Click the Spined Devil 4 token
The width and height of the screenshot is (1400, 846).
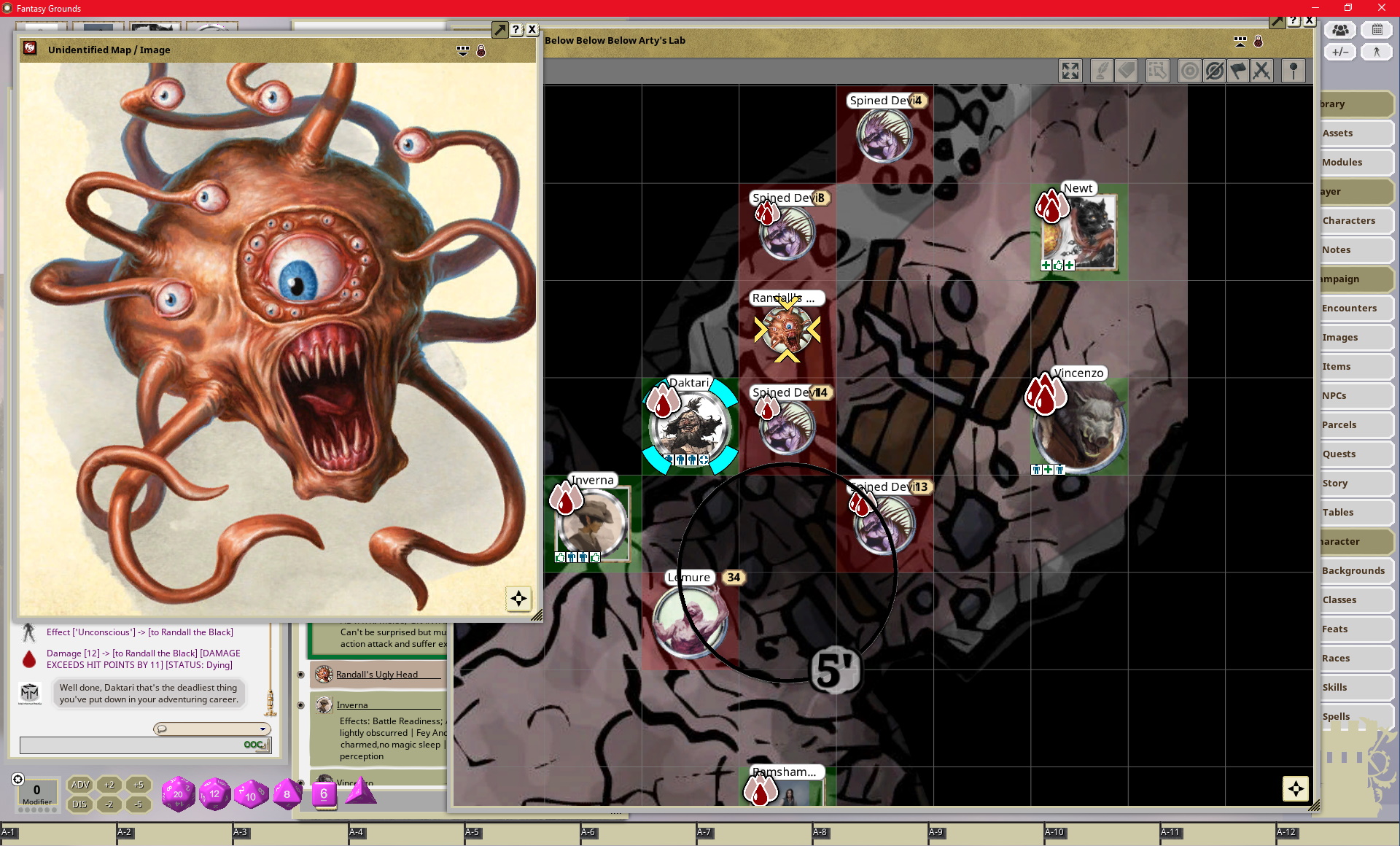coord(884,136)
